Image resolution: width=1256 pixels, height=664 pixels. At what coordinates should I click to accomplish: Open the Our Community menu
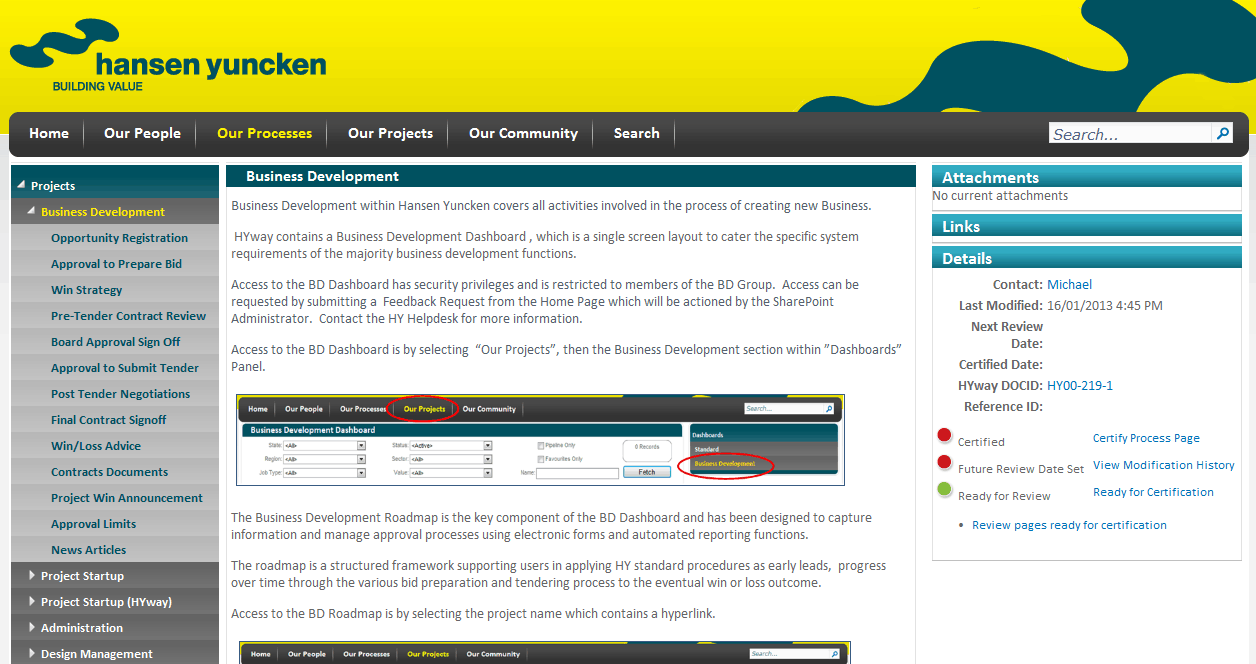523,133
